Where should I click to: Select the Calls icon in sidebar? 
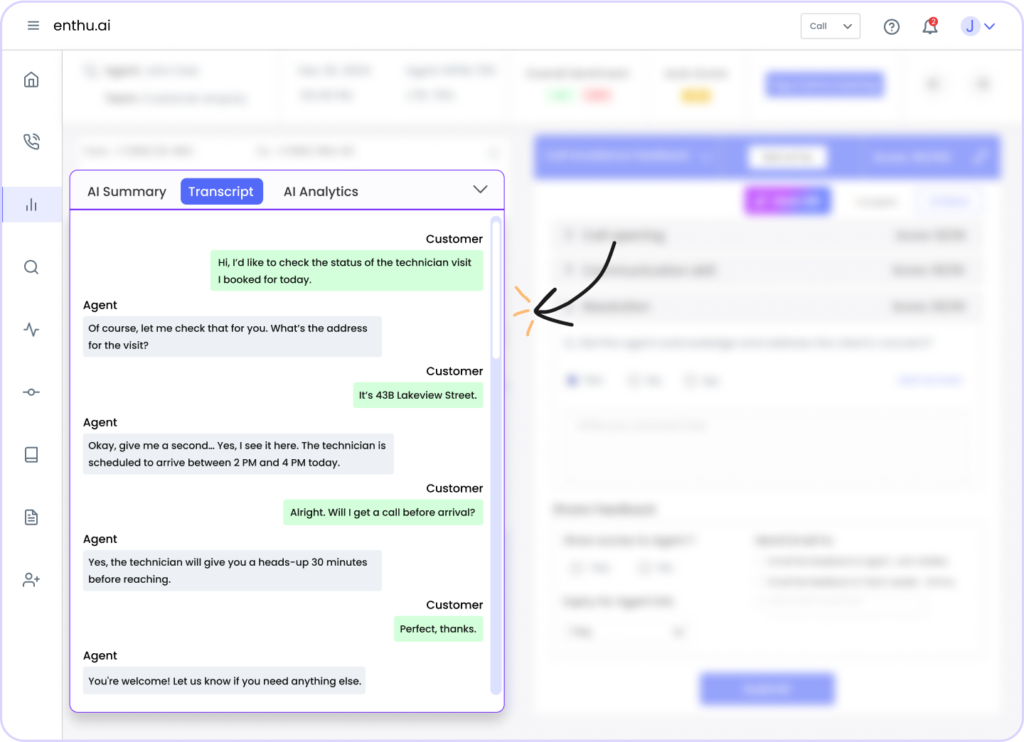[31, 141]
